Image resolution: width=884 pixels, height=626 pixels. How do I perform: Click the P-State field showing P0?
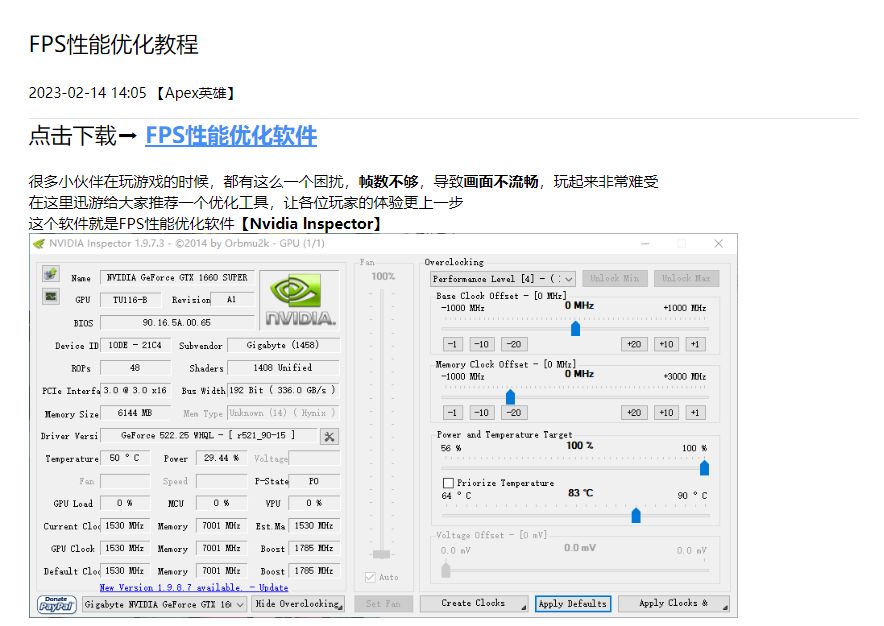(314, 481)
